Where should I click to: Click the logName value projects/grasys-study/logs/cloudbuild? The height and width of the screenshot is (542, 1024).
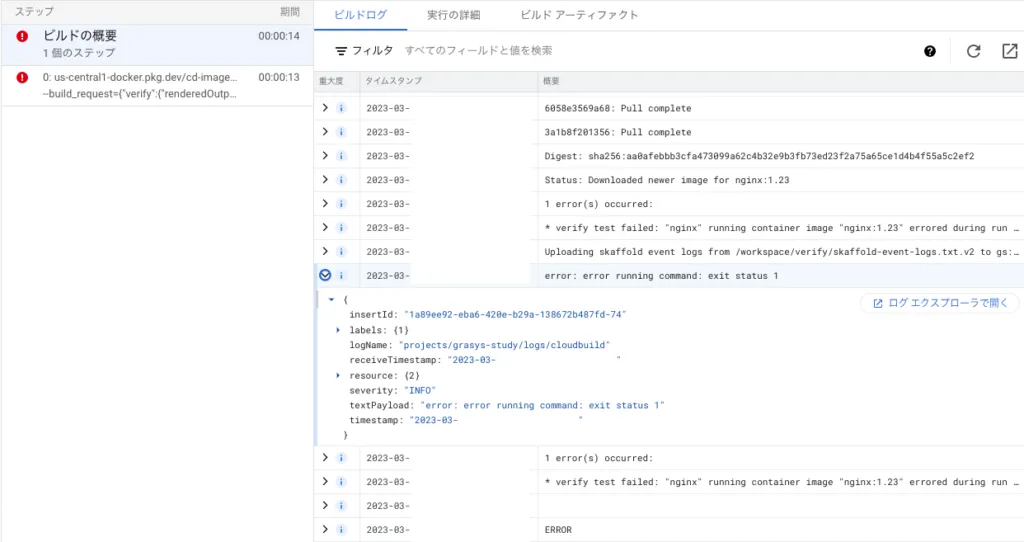click(x=504, y=345)
